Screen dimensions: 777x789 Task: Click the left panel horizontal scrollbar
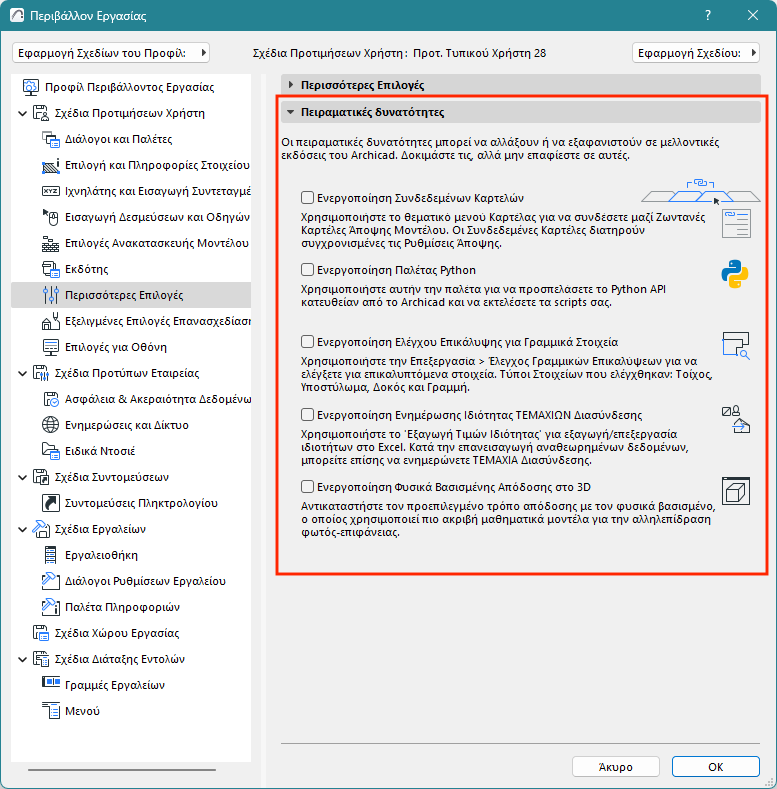pyautogui.click(x=122, y=769)
